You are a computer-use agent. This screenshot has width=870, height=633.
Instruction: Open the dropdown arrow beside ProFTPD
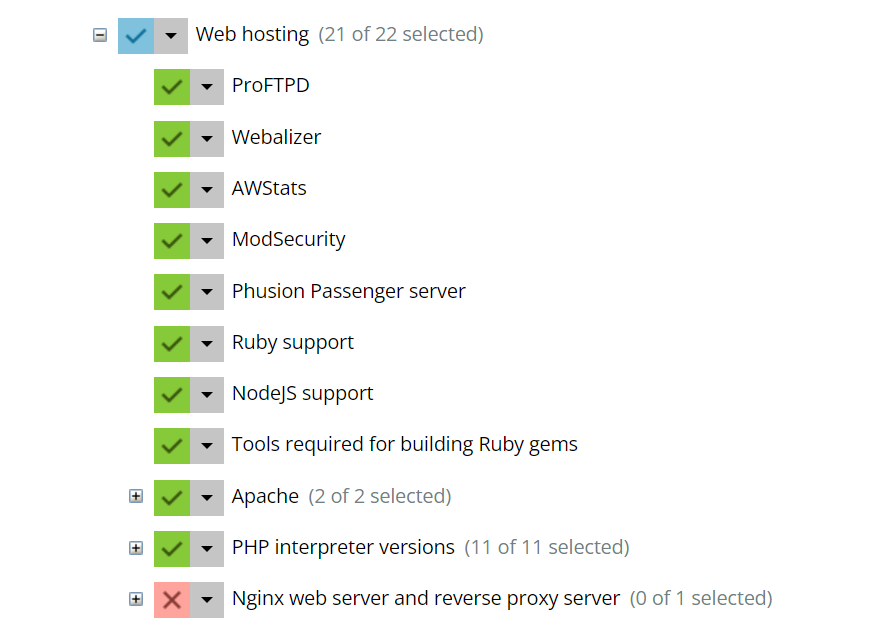coord(207,86)
